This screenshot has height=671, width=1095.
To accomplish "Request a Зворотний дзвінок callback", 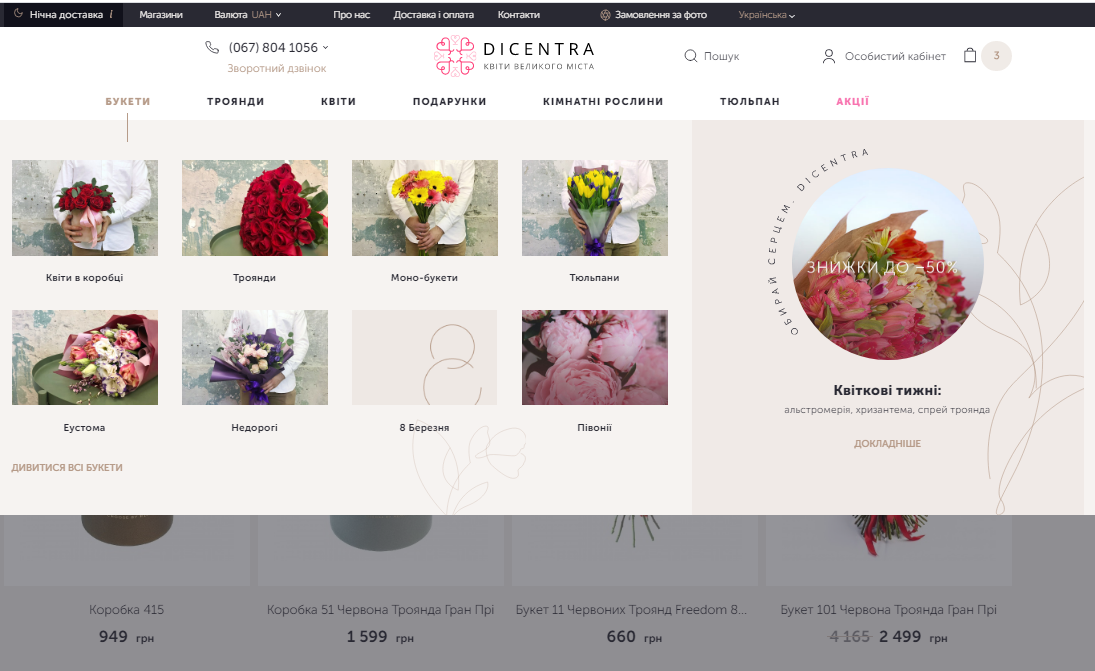I will 277,68.
